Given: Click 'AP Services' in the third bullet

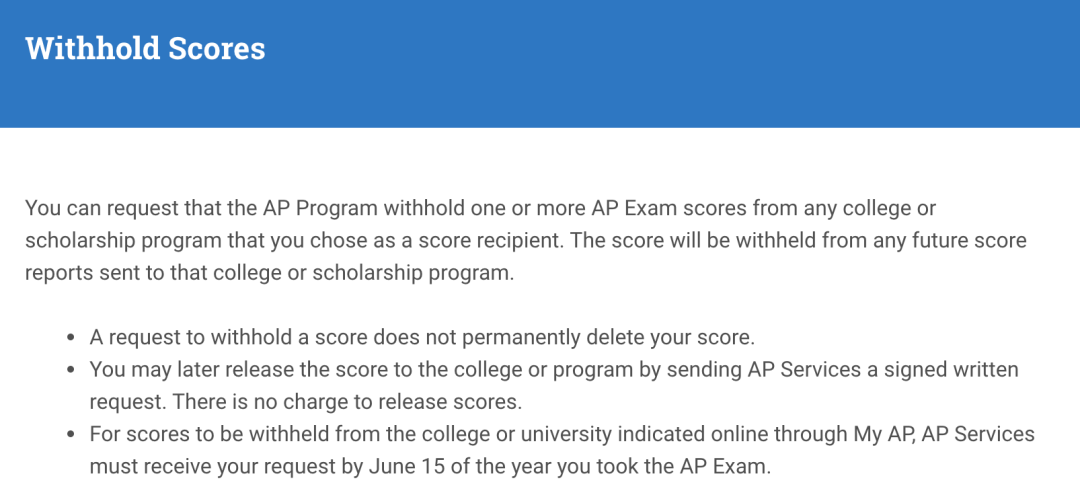Looking at the screenshot, I should [x=977, y=434].
